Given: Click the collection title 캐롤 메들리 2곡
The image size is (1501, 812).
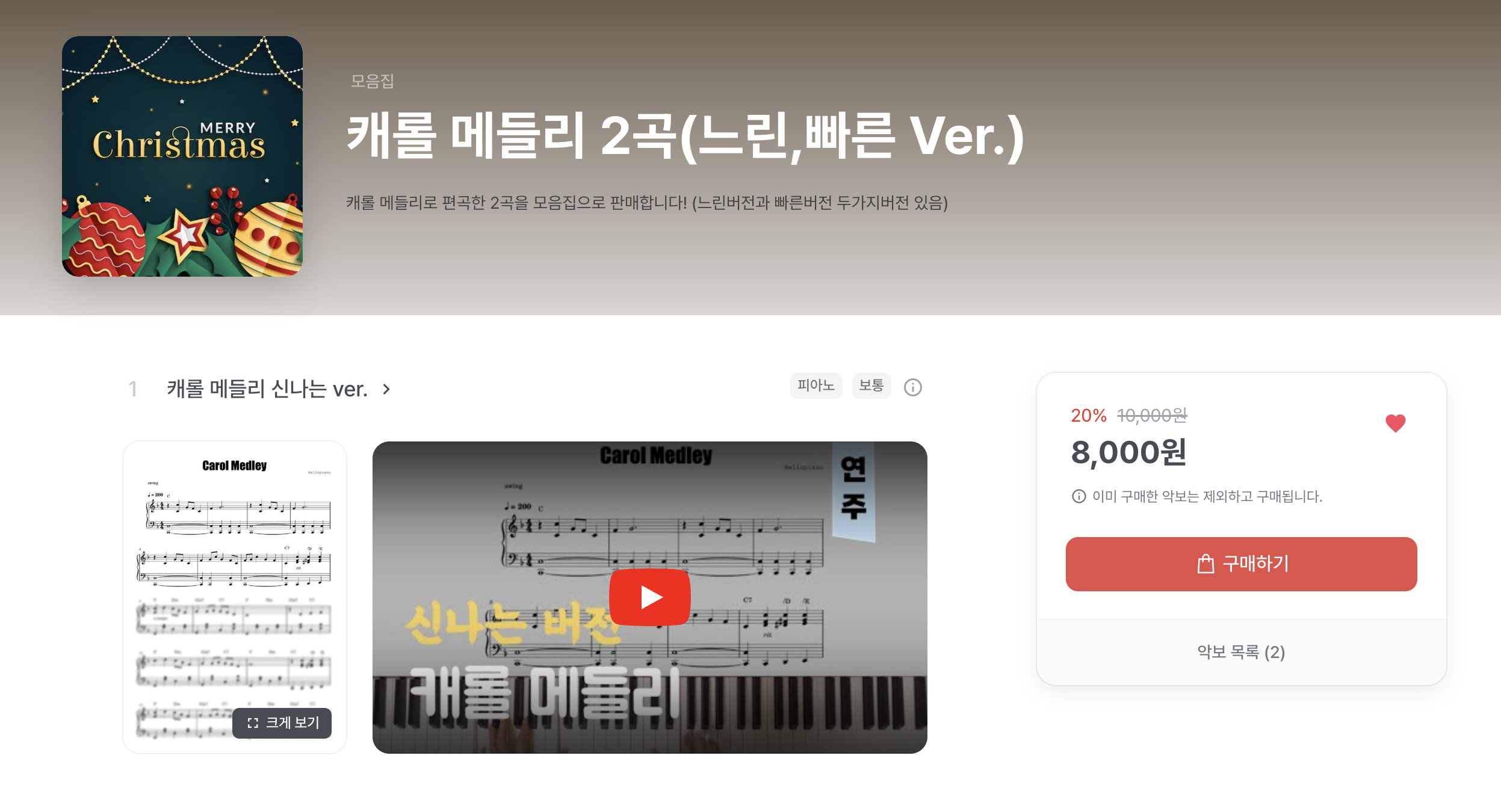Looking at the screenshot, I should (x=685, y=136).
